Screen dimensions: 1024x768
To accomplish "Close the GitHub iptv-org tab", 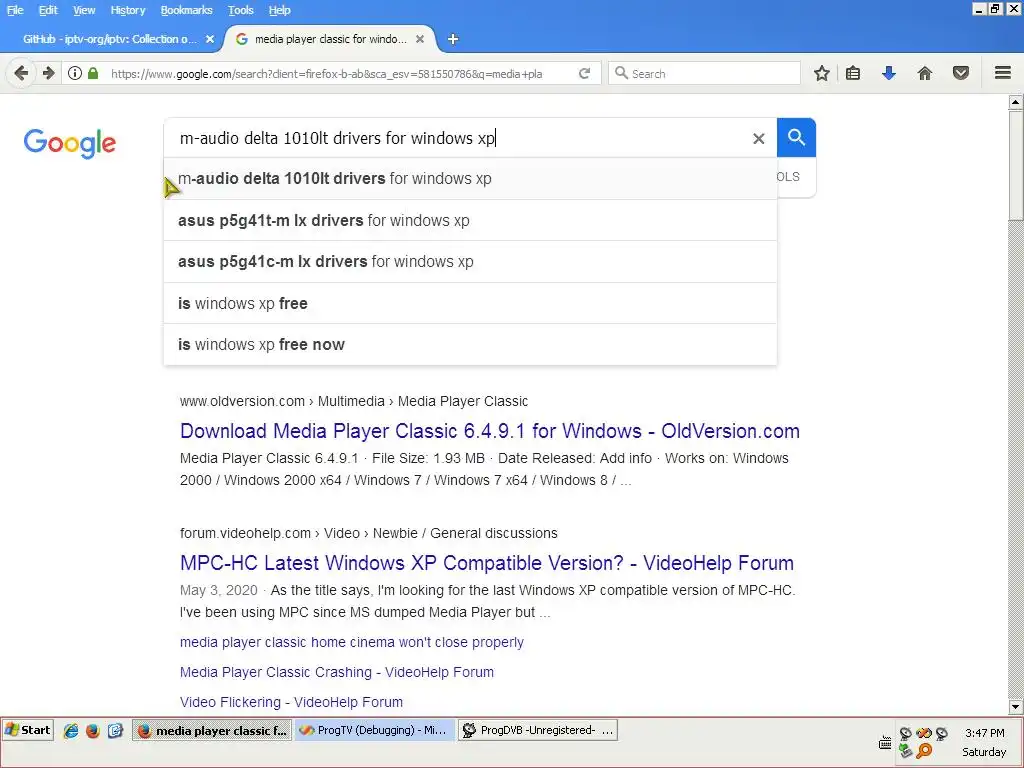I will 210,39.
